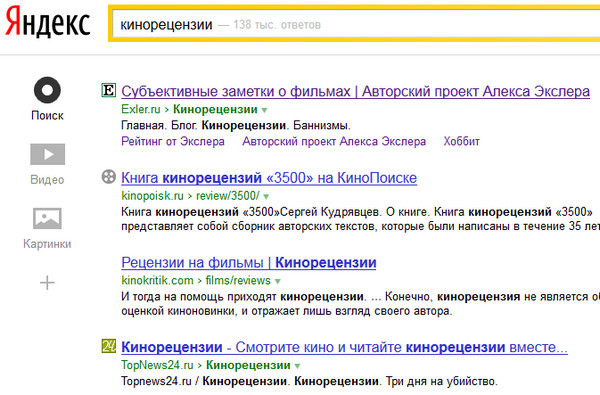Select the Поиск circle icon in sidebar

pyautogui.click(x=47, y=90)
